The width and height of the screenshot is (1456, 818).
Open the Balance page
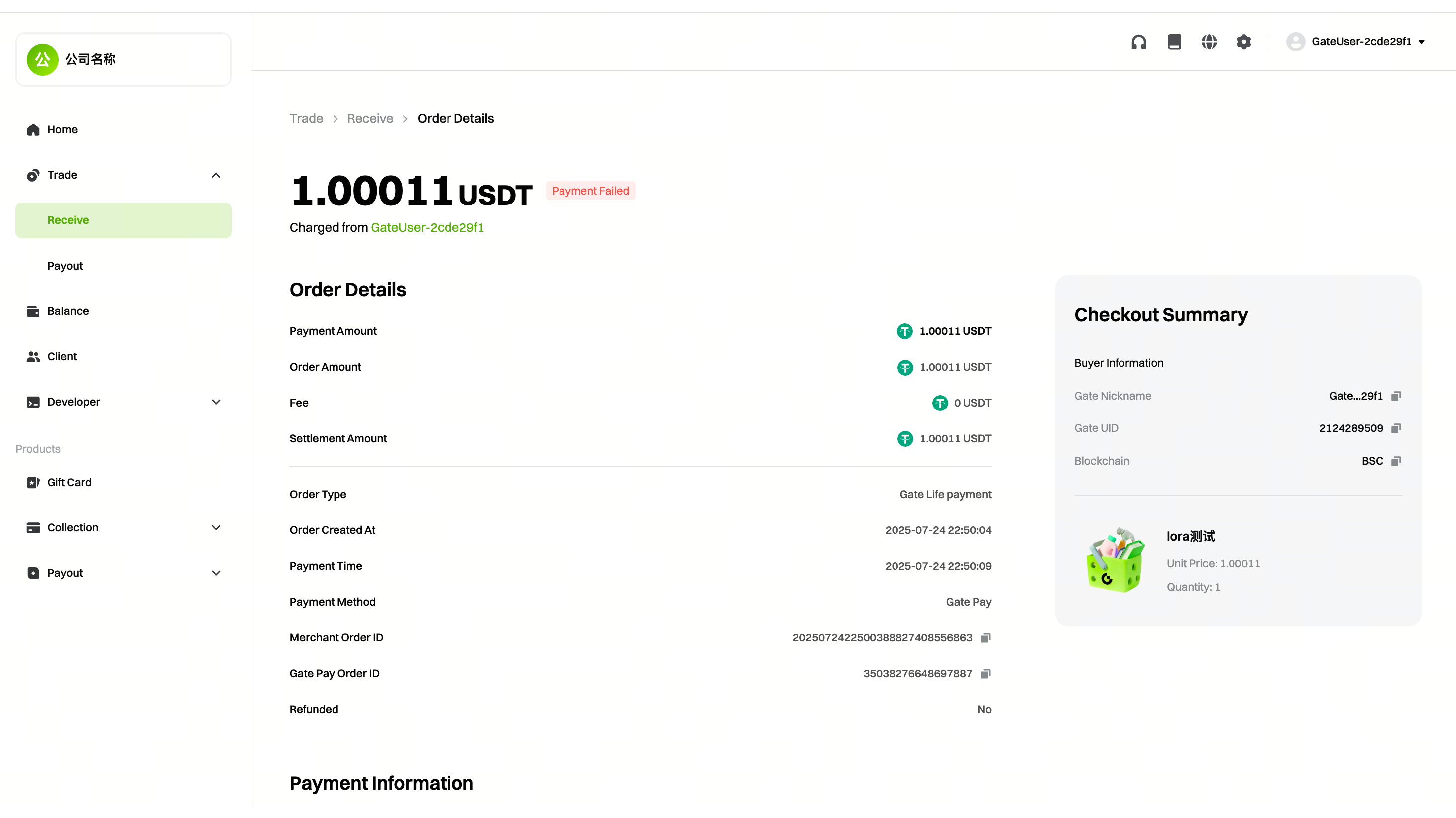pyautogui.click(x=68, y=311)
